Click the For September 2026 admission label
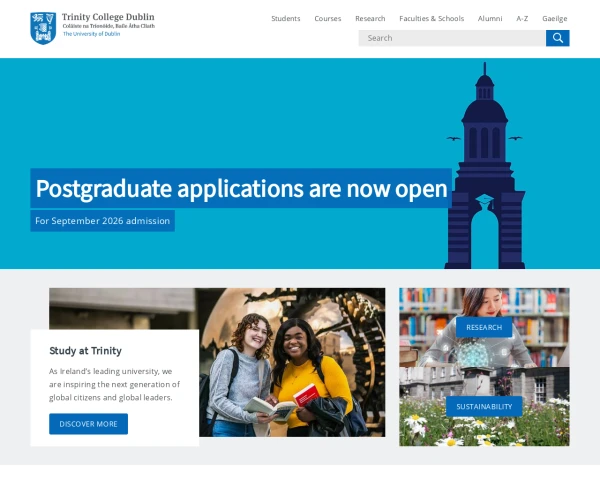Screen dimensions: 600x480 coord(103,221)
